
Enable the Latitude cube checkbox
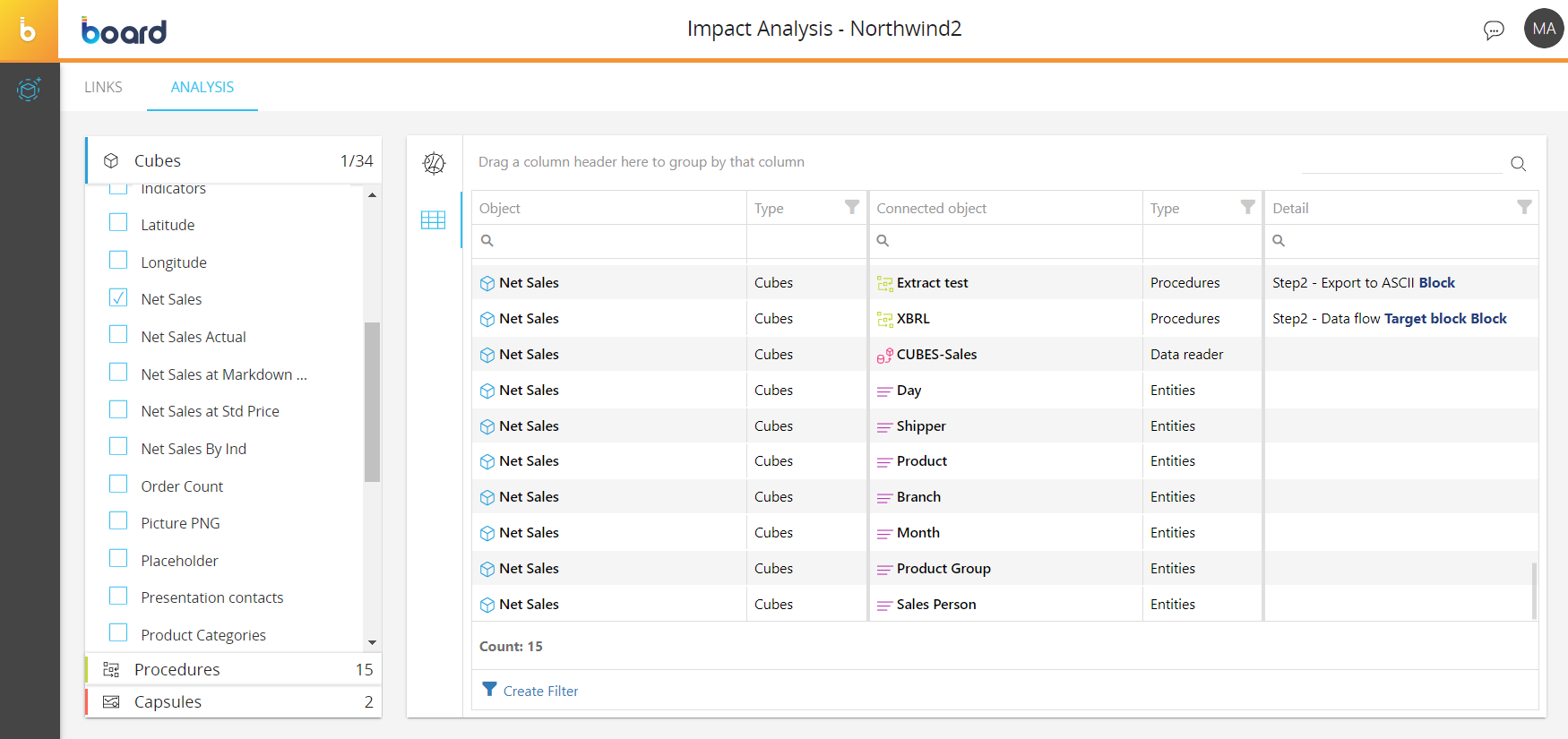click(118, 223)
